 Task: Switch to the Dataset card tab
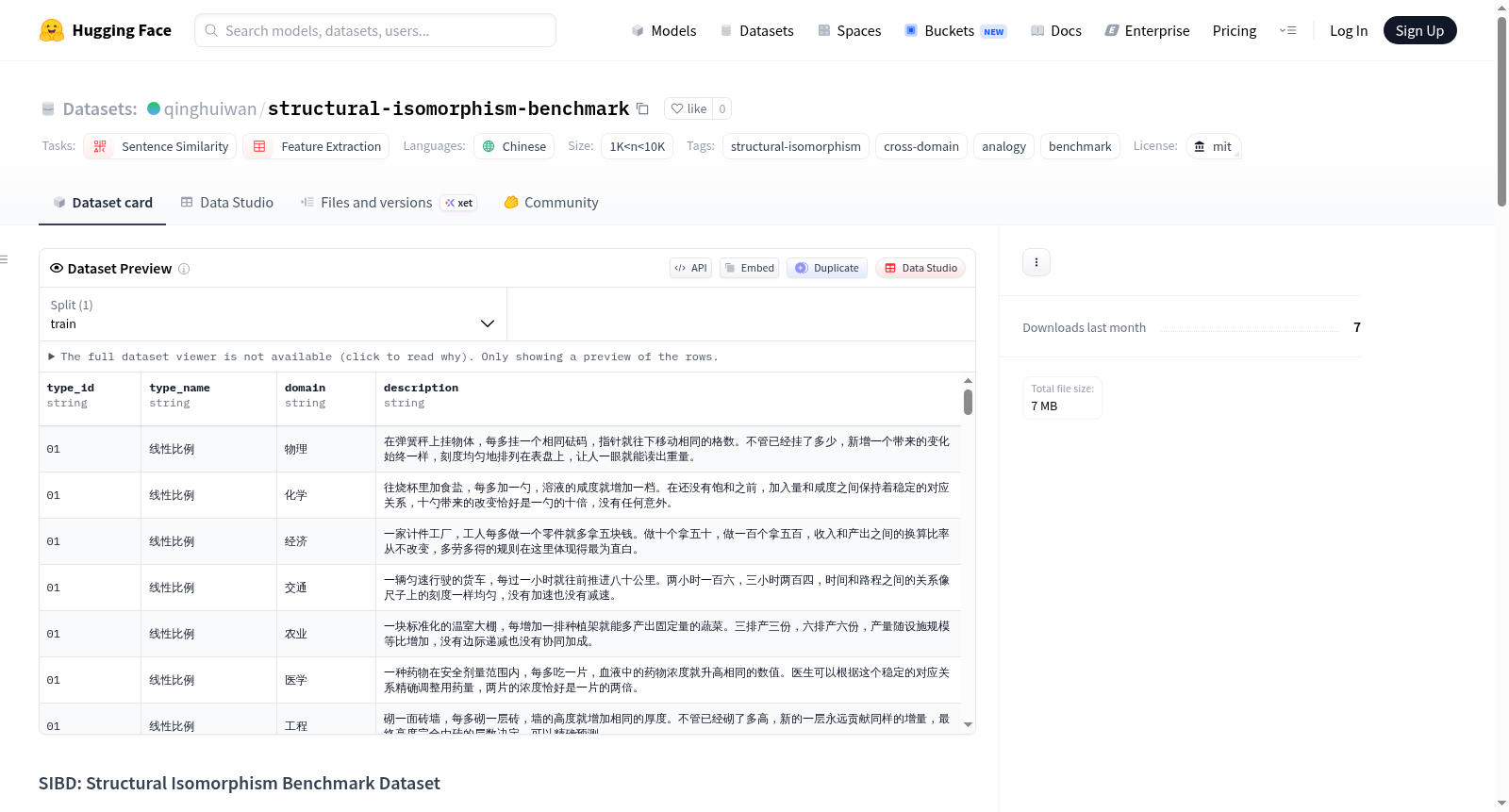(x=102, y=202)
